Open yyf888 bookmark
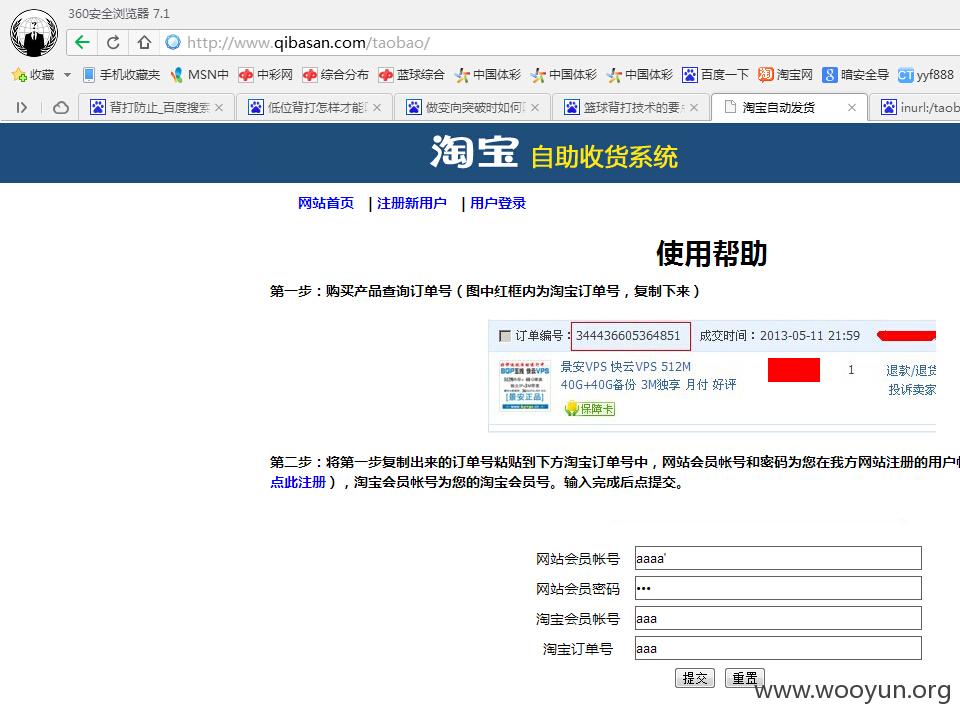Viewport: 960px width, 719px height. (x=926, y=75)
